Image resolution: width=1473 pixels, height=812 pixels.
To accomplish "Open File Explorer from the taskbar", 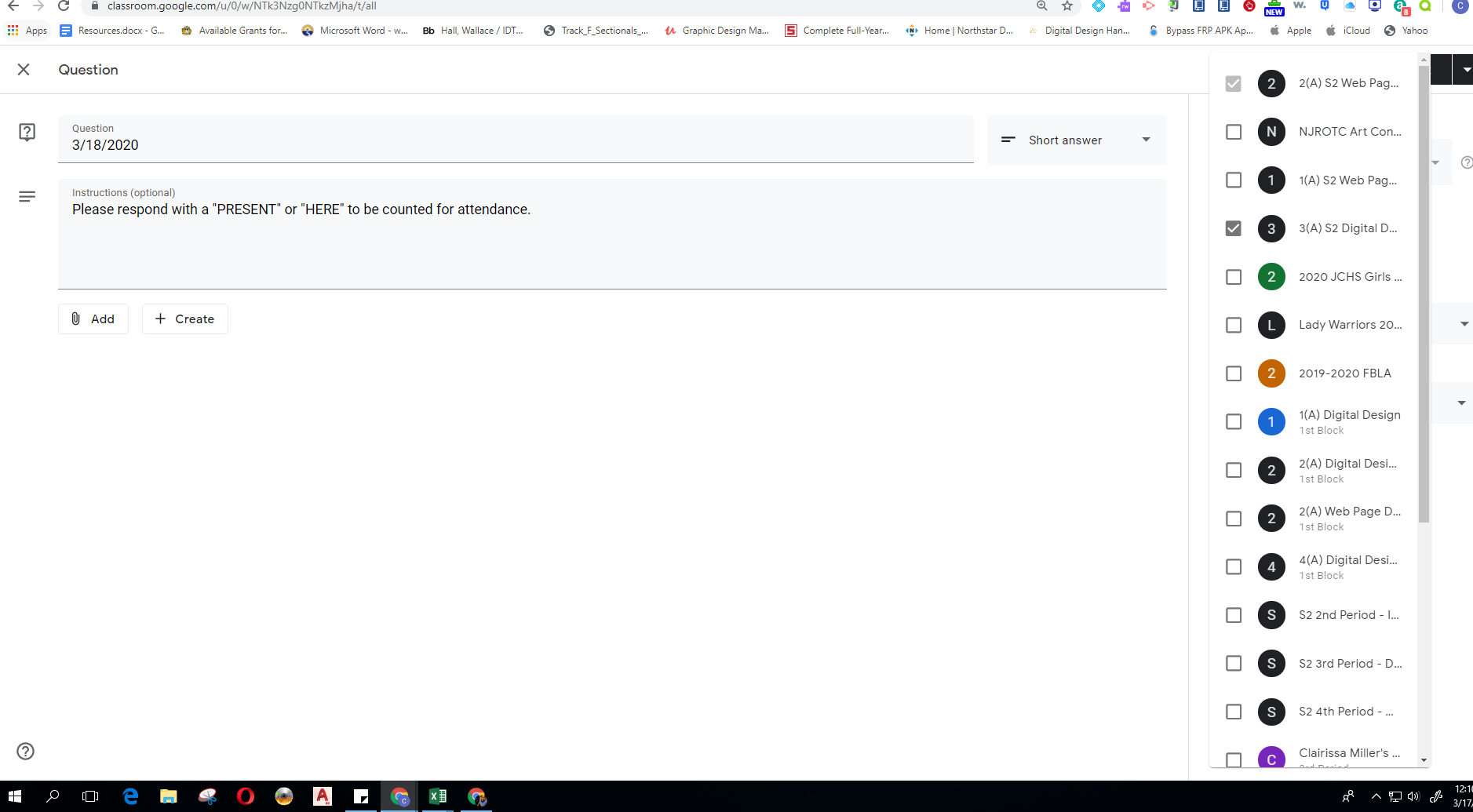I will click(169, 796).
